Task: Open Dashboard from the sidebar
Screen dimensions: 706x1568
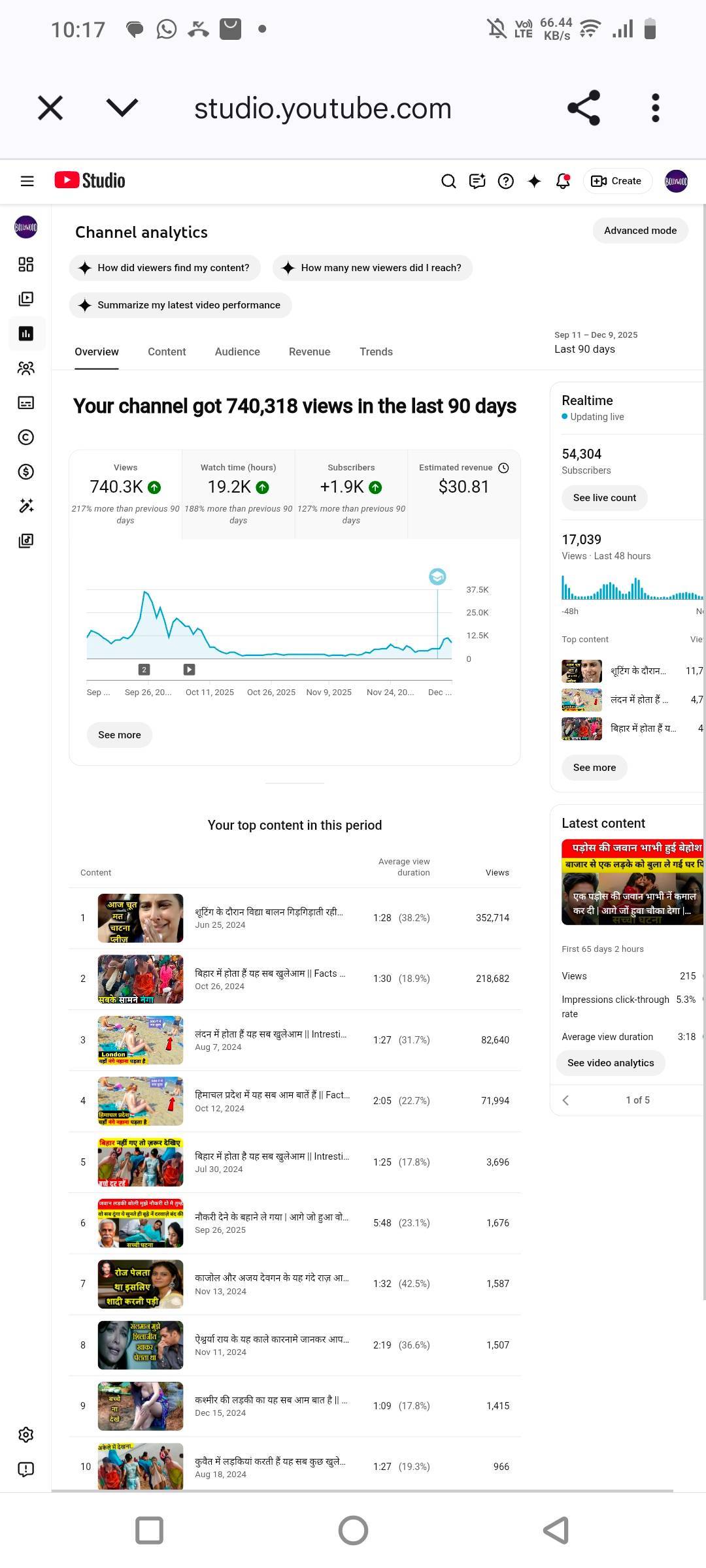Action: 26,264
